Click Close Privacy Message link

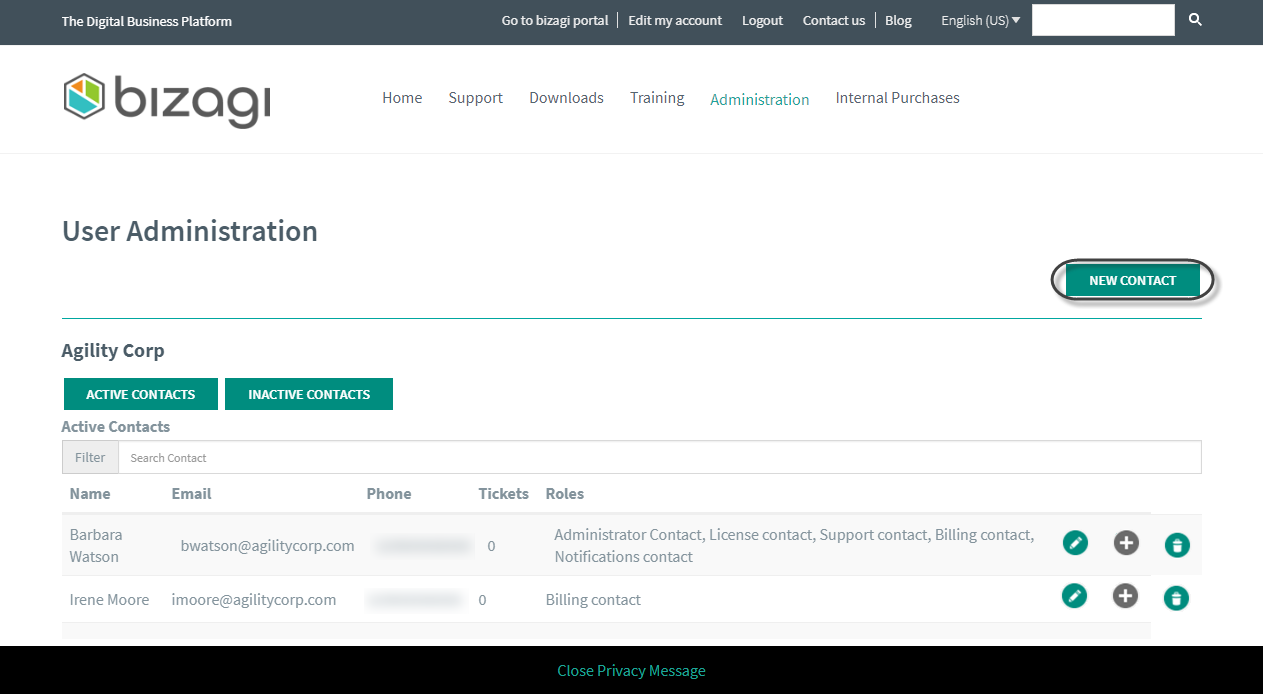[631, 670]
